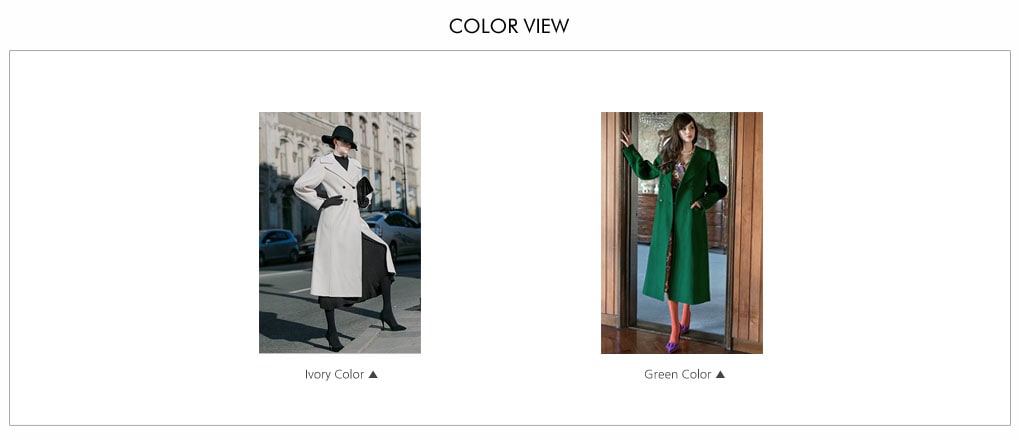Click the green coat's wide lapel
The image size is (1020, 439).
tap(693, 170)
